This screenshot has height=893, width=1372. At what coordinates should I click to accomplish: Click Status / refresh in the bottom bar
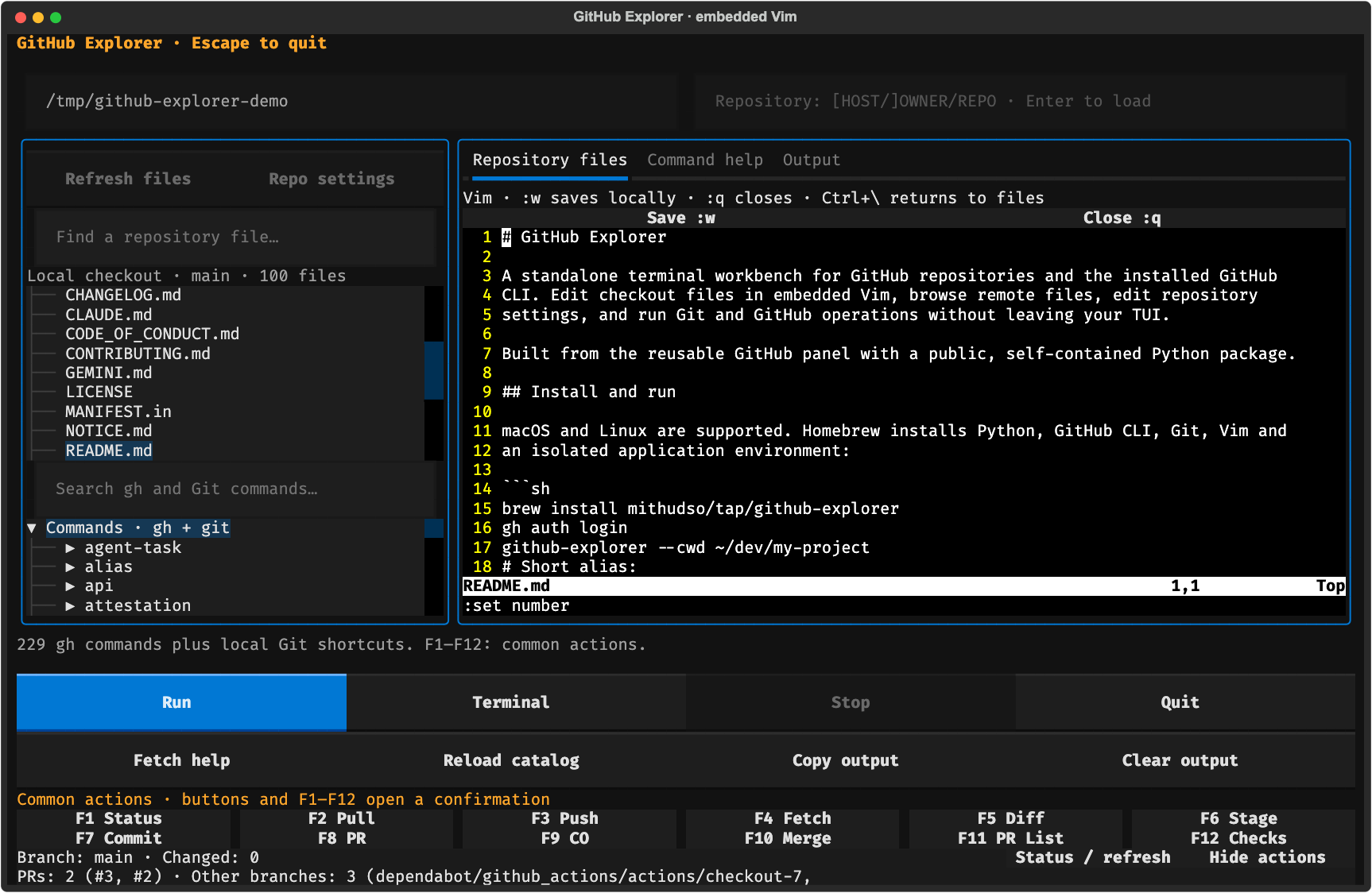click(1093, 858)
